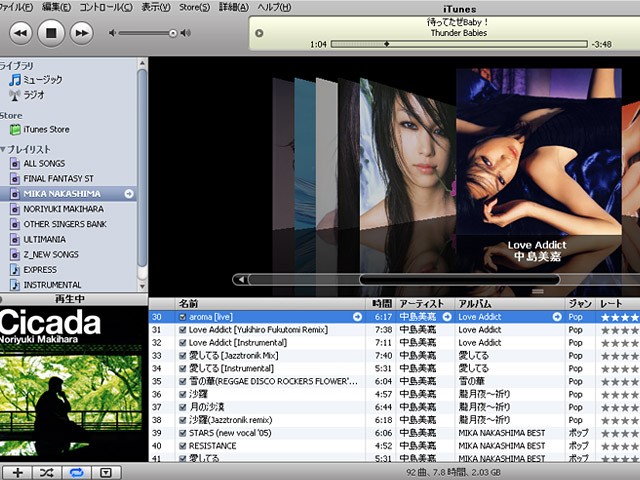Click the previous track rewind button
The image size is (640, 480).
tap(20, 33)
